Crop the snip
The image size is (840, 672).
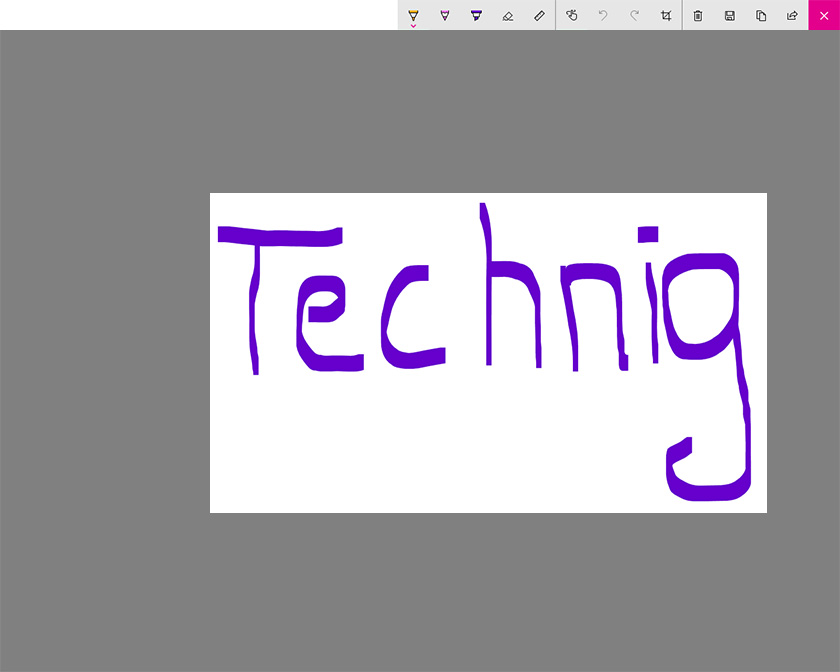pyautogui.click(x=665, y=15)
